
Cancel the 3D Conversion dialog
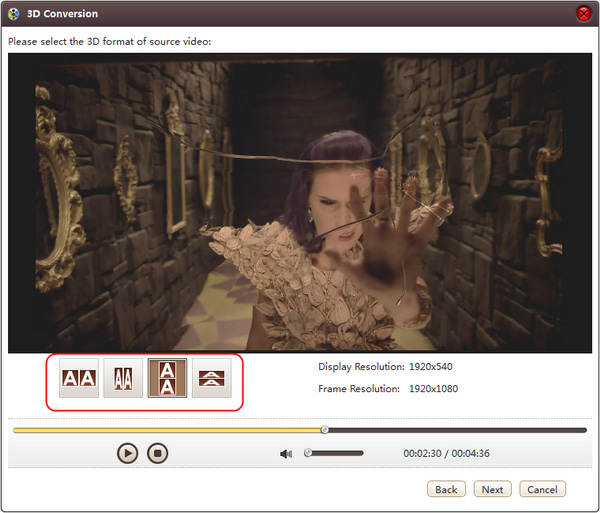(x=542, y=489)
